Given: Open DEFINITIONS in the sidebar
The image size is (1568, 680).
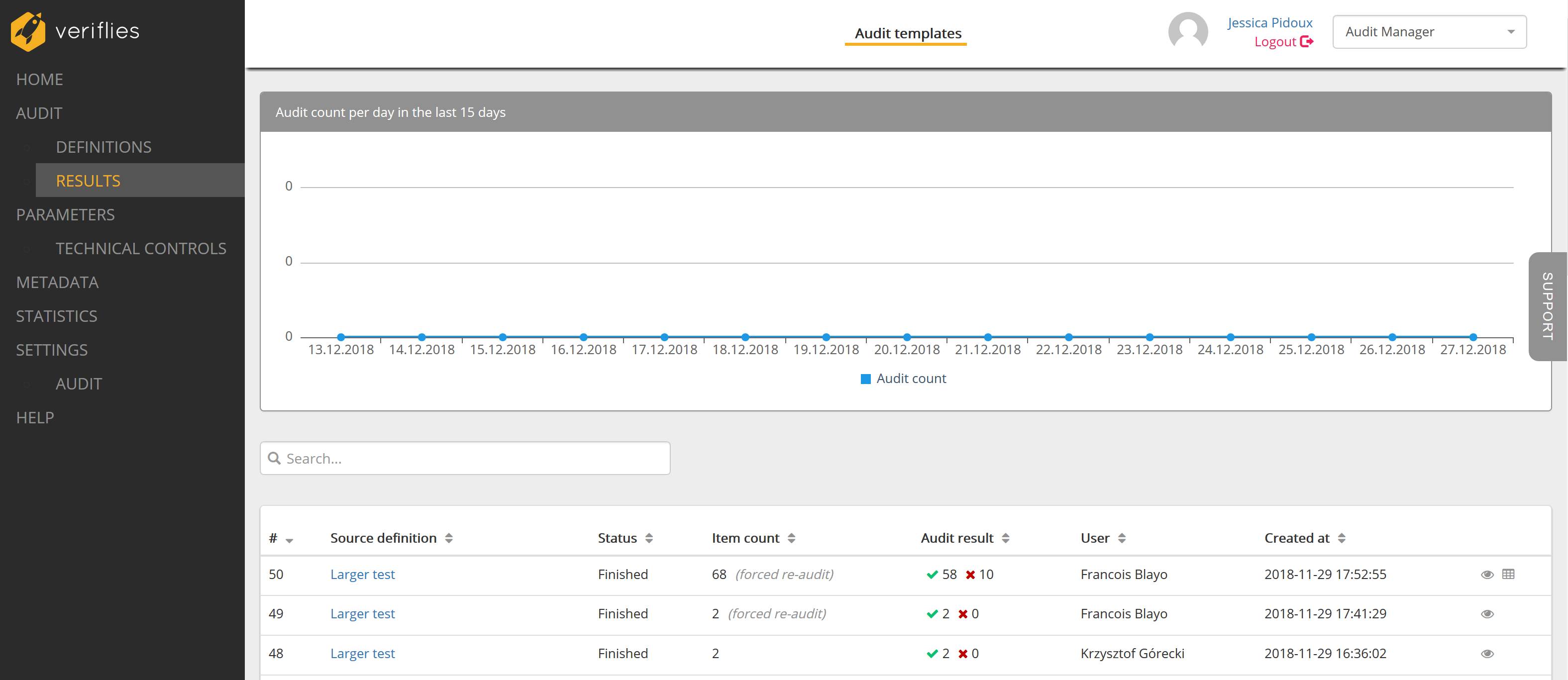Looking at the screenshot, I should tap(104, 147).
